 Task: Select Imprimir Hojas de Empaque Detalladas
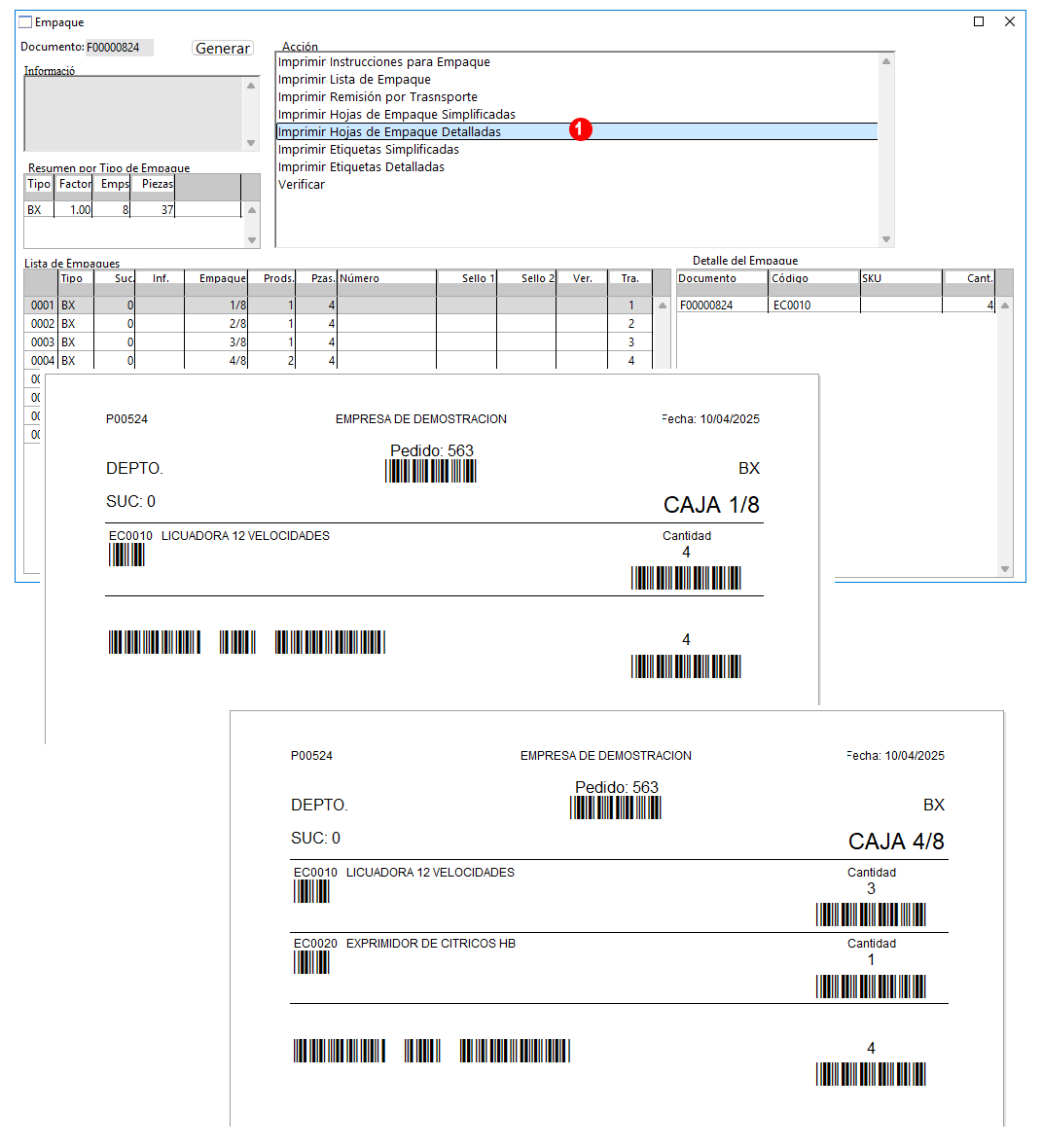pos(576,131)
